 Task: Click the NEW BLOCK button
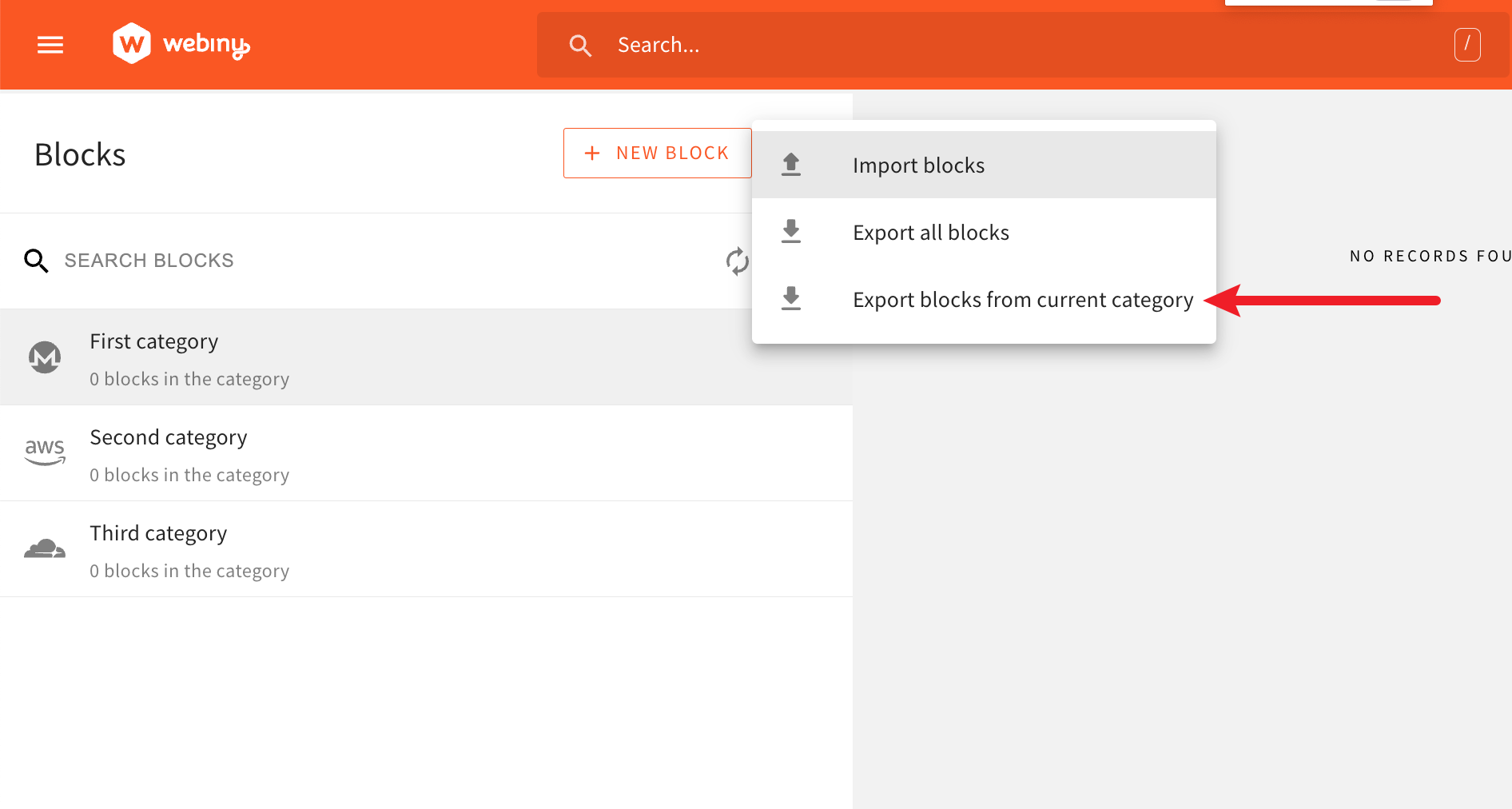(657, 153)
